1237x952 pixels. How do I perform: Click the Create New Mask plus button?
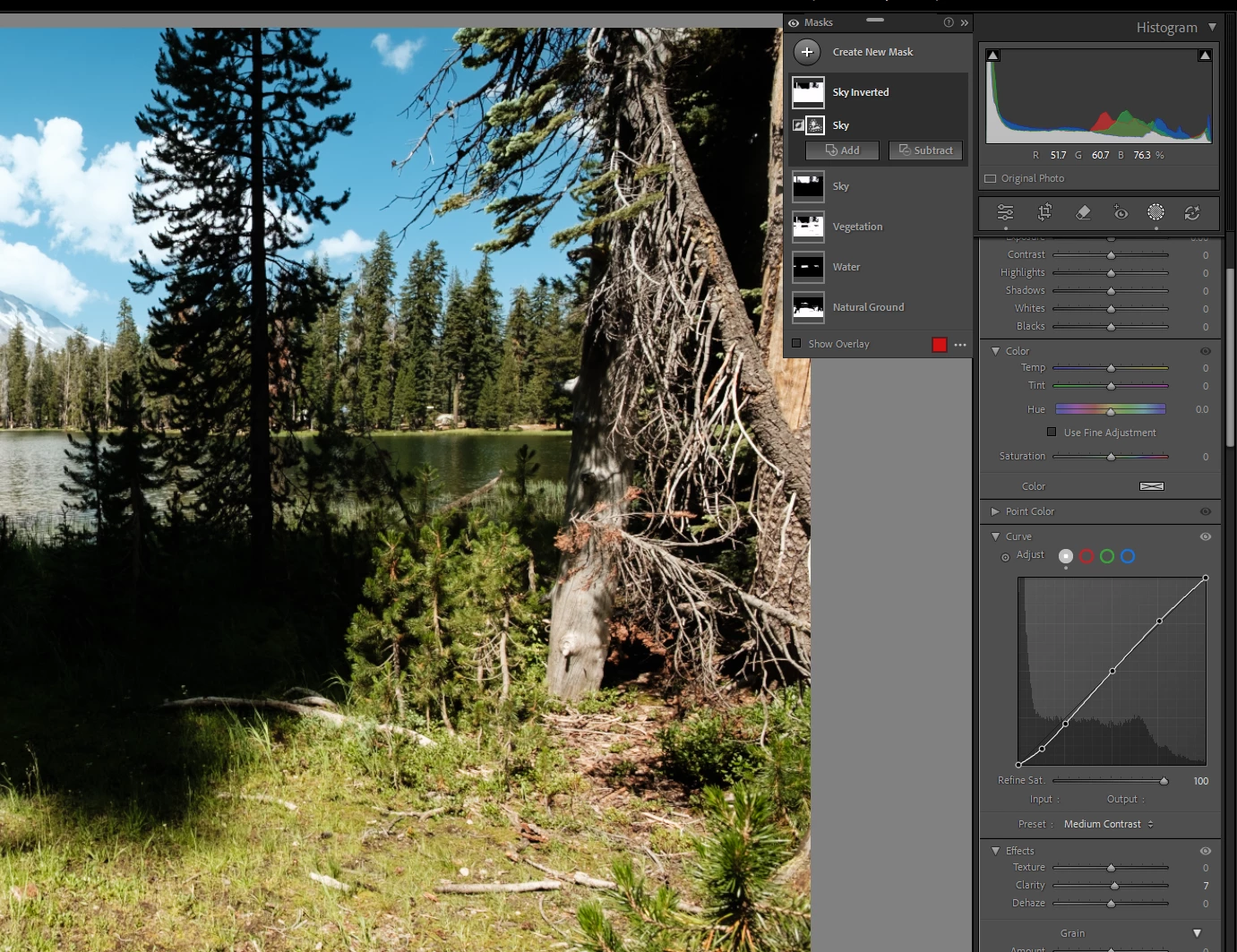807,52
